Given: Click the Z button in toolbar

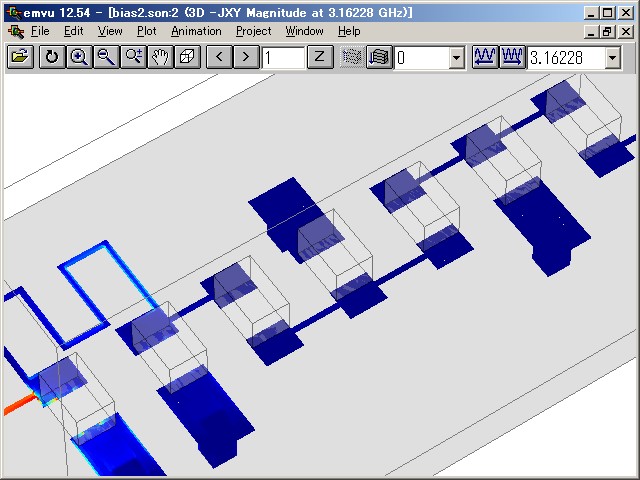Looking at the screenshot, I should point(320,57).
